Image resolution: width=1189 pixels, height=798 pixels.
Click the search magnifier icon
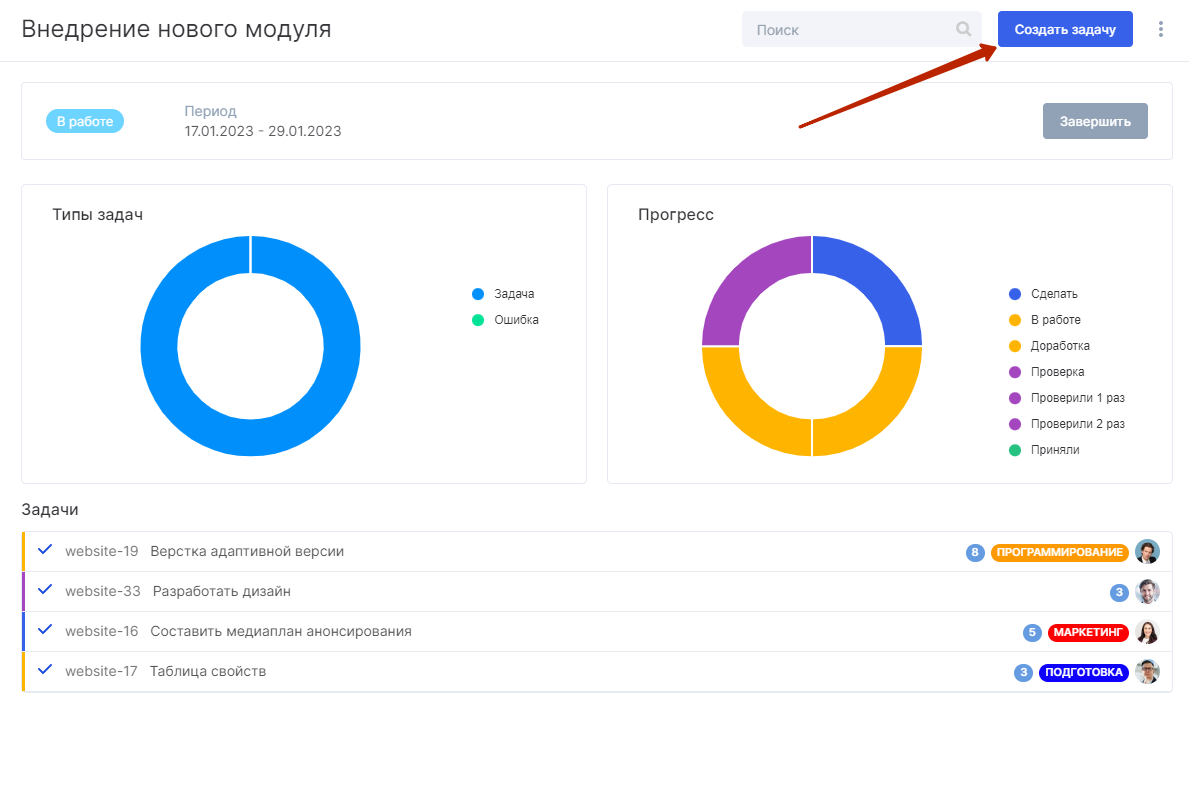point(963,29)
